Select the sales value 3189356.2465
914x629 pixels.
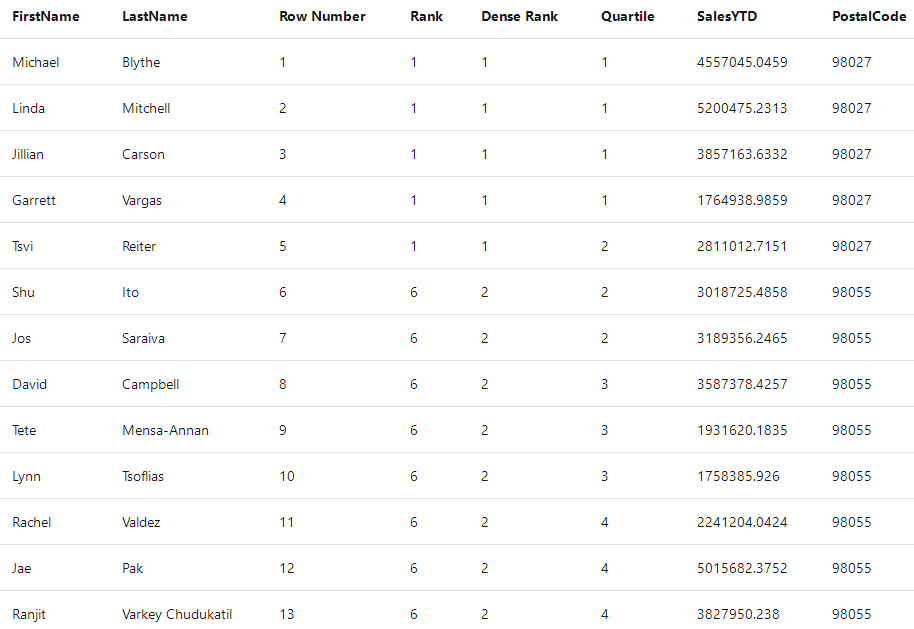pyautogui.click(x=742, y=339)
